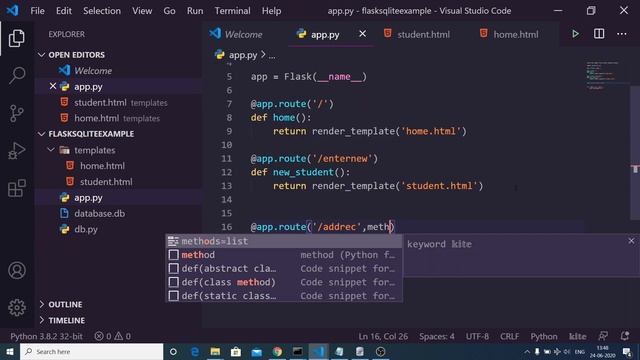This screenshot has height=360, width=640.
Task: Select the 'method' suggestion
Action: tap(284, 255)
